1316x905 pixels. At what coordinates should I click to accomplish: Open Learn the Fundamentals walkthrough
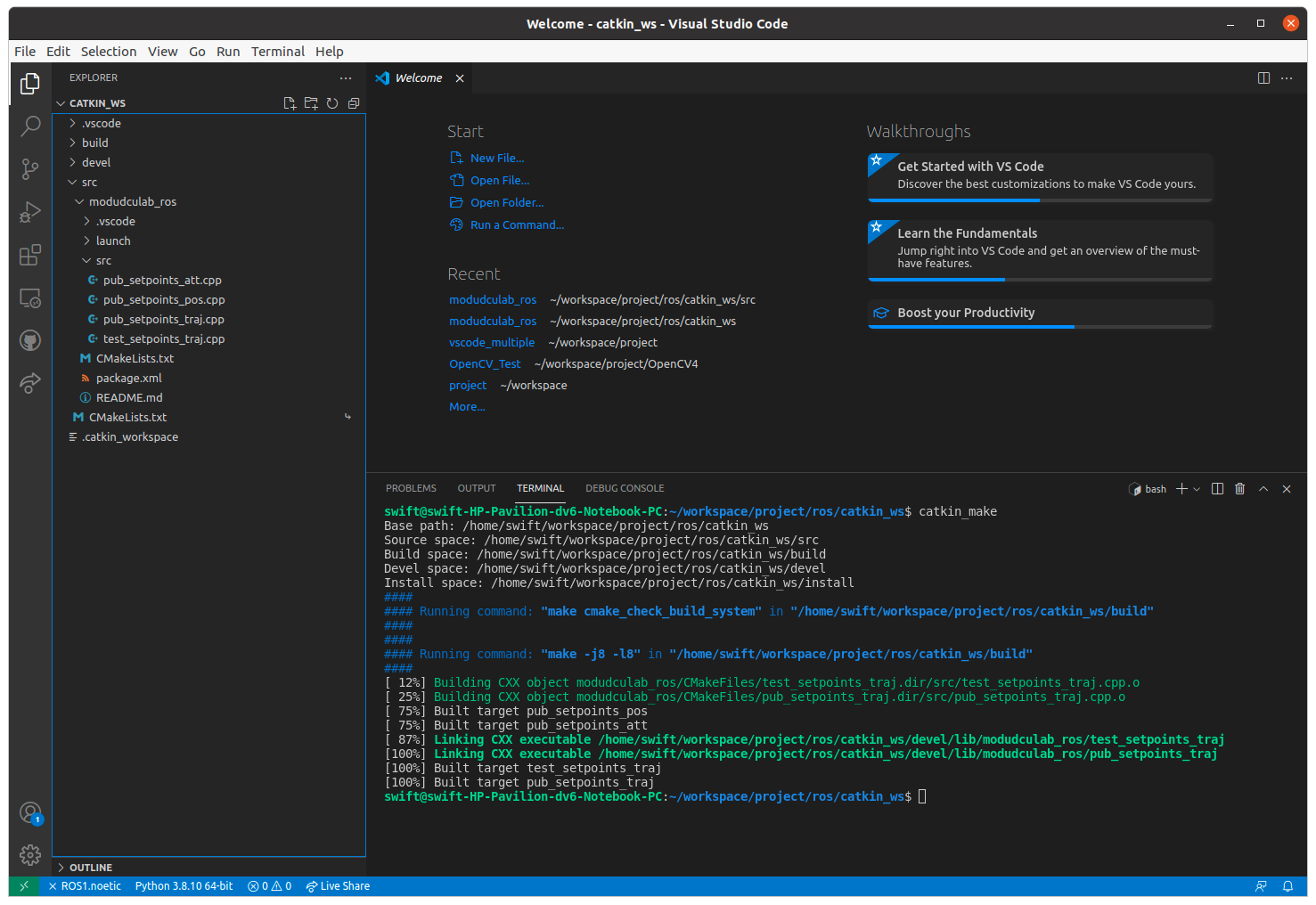pyautogui.click(x=1040, y=250)
